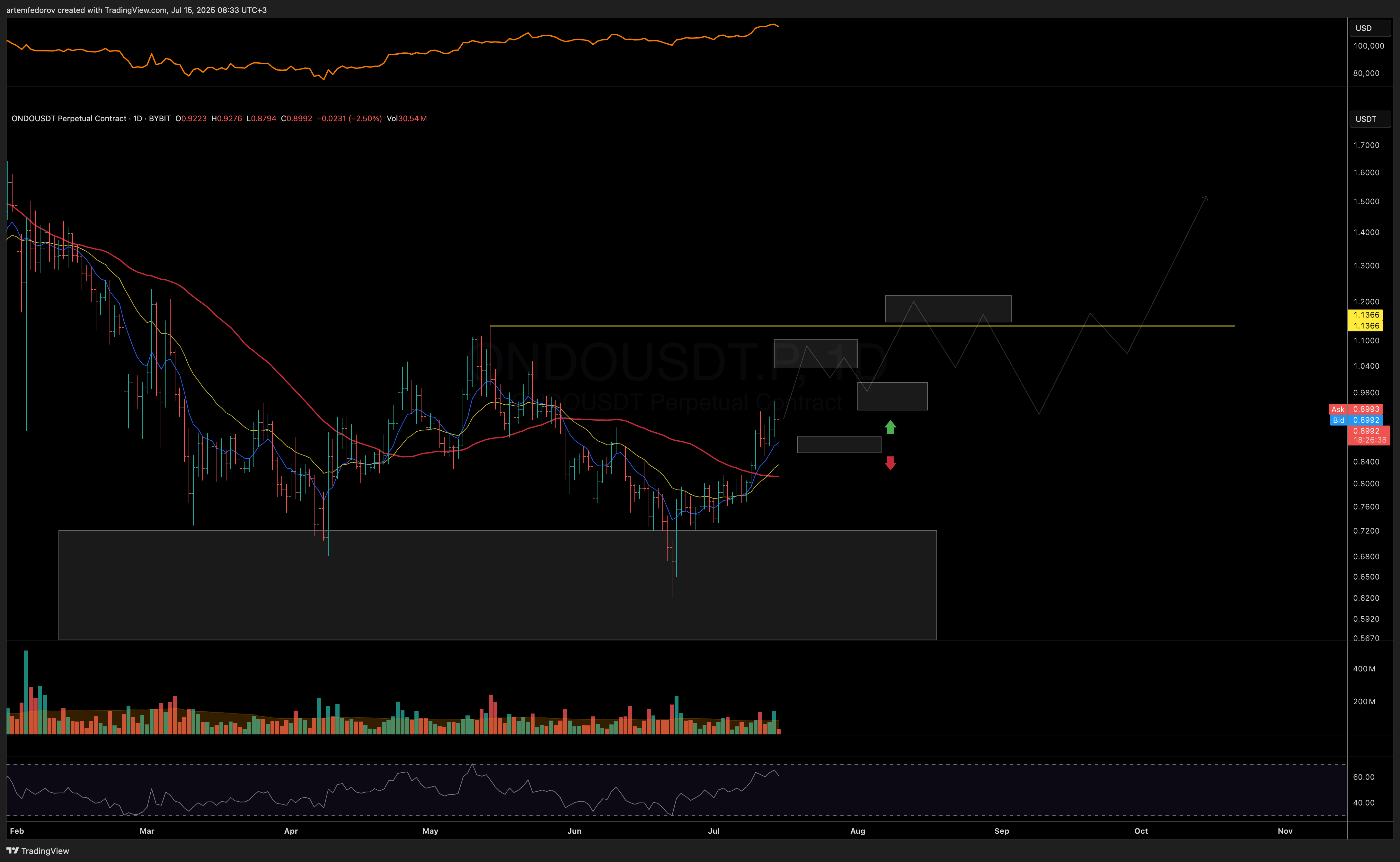The height and width of the screenshot is (862, 1400).
Task: Click the 1.4000 price scale label
Action: [x=1366, y=232]
